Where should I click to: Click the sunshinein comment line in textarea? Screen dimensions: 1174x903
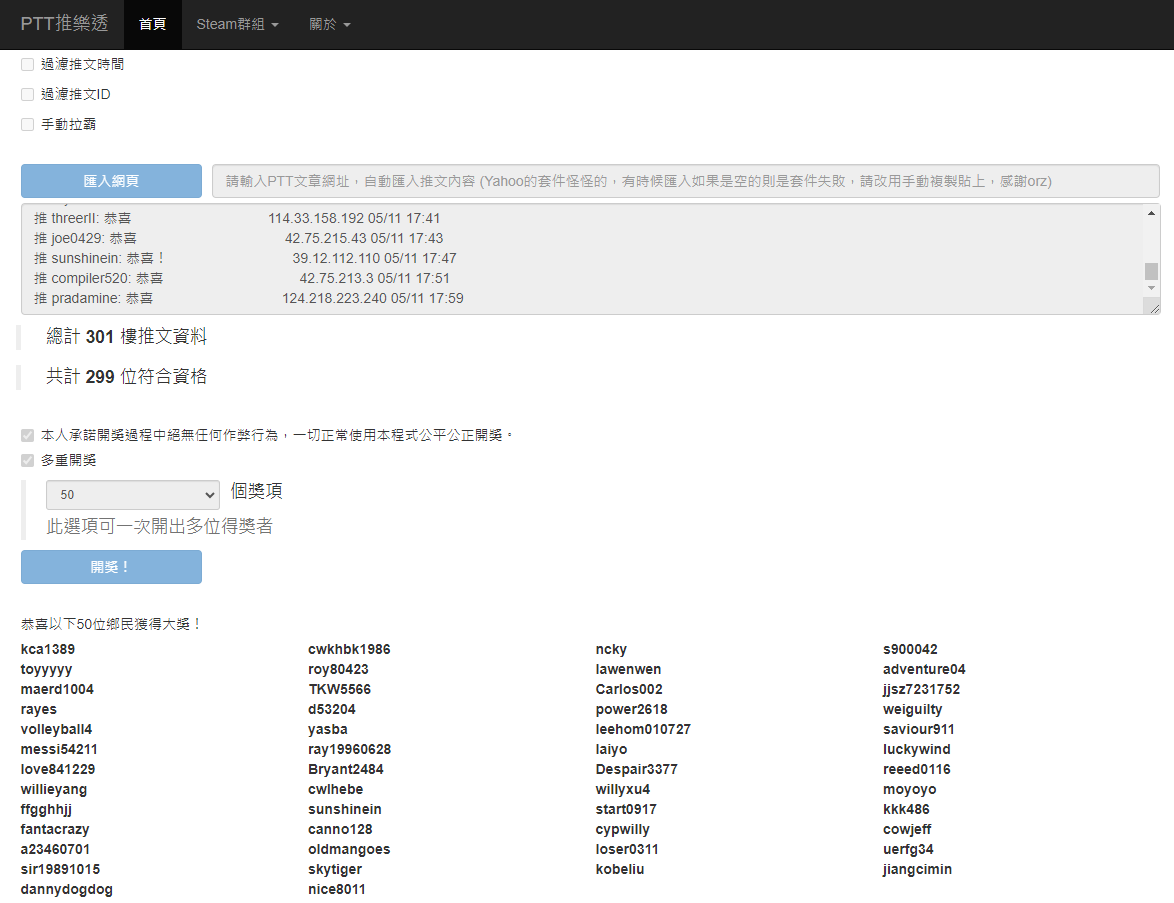[x=245, y=258]
